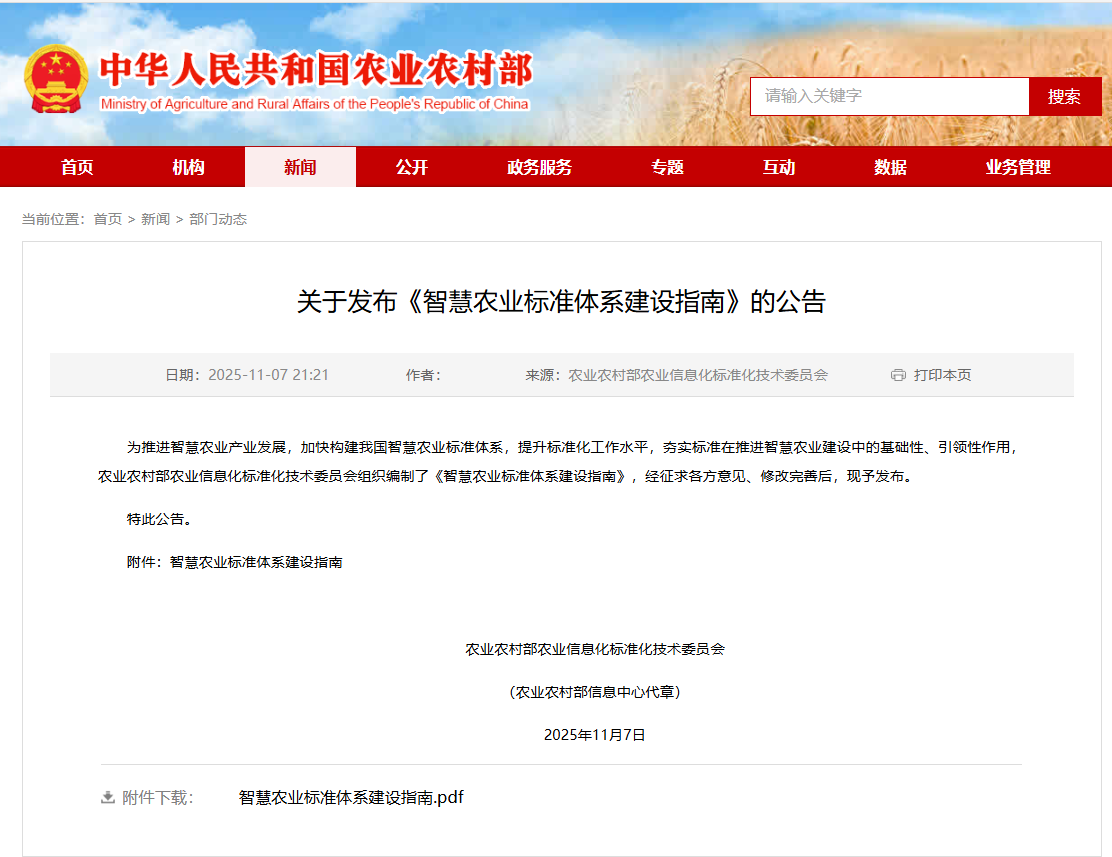This screenshot has height=857, width=1112.
Task: Open the 互动 navigation item
Action: pyautogui.click(x=779, y=167)
